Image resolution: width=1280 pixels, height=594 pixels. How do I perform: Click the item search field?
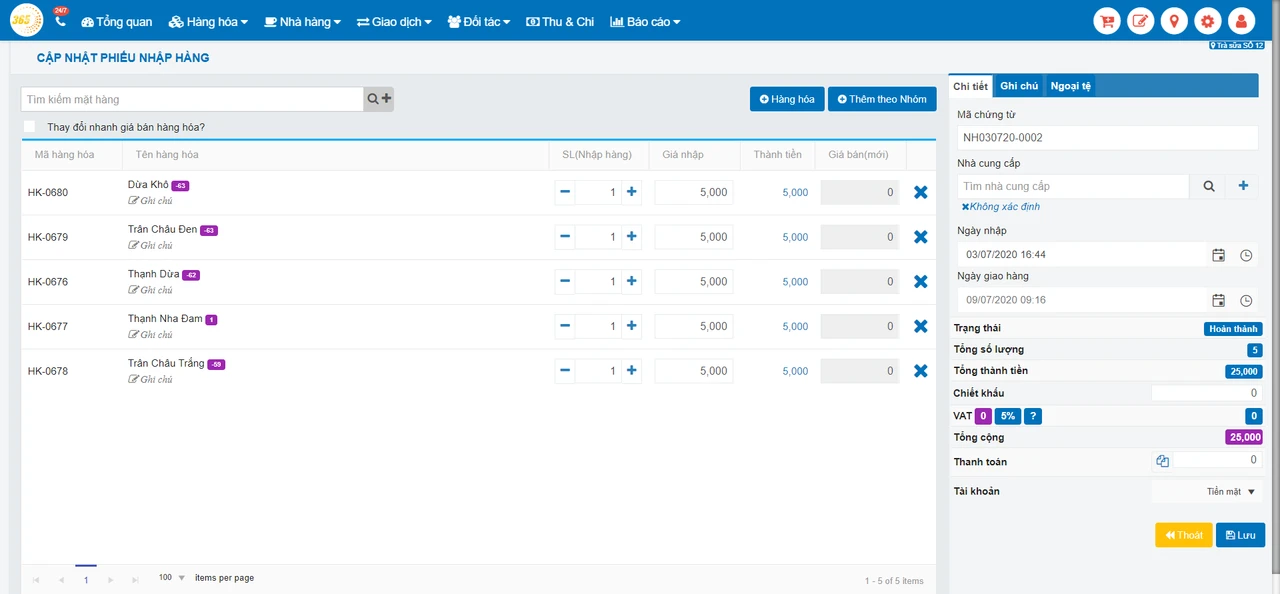pos(192,99)
